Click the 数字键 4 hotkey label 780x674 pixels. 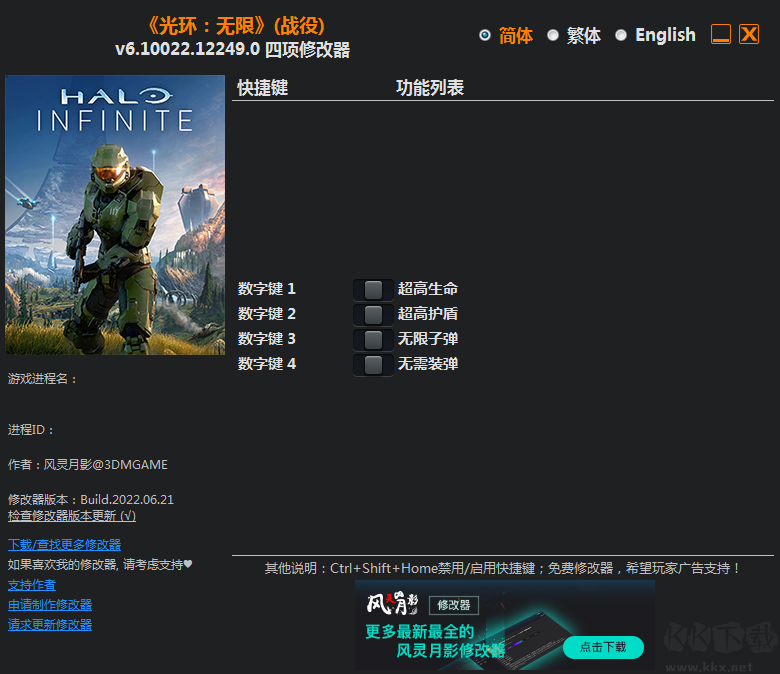click(267, 364)
